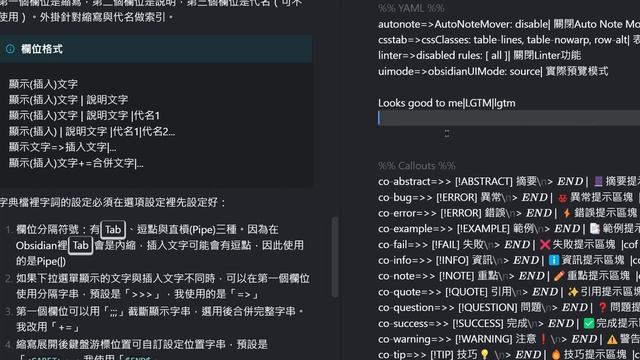Click the co-bug=>> line
640x360 pixels.
pos(509,197)
